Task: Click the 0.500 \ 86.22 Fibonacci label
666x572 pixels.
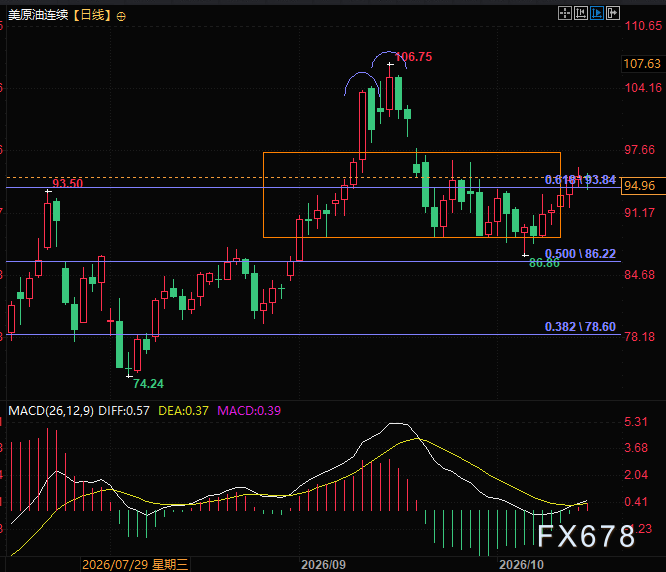Action: 580,254
